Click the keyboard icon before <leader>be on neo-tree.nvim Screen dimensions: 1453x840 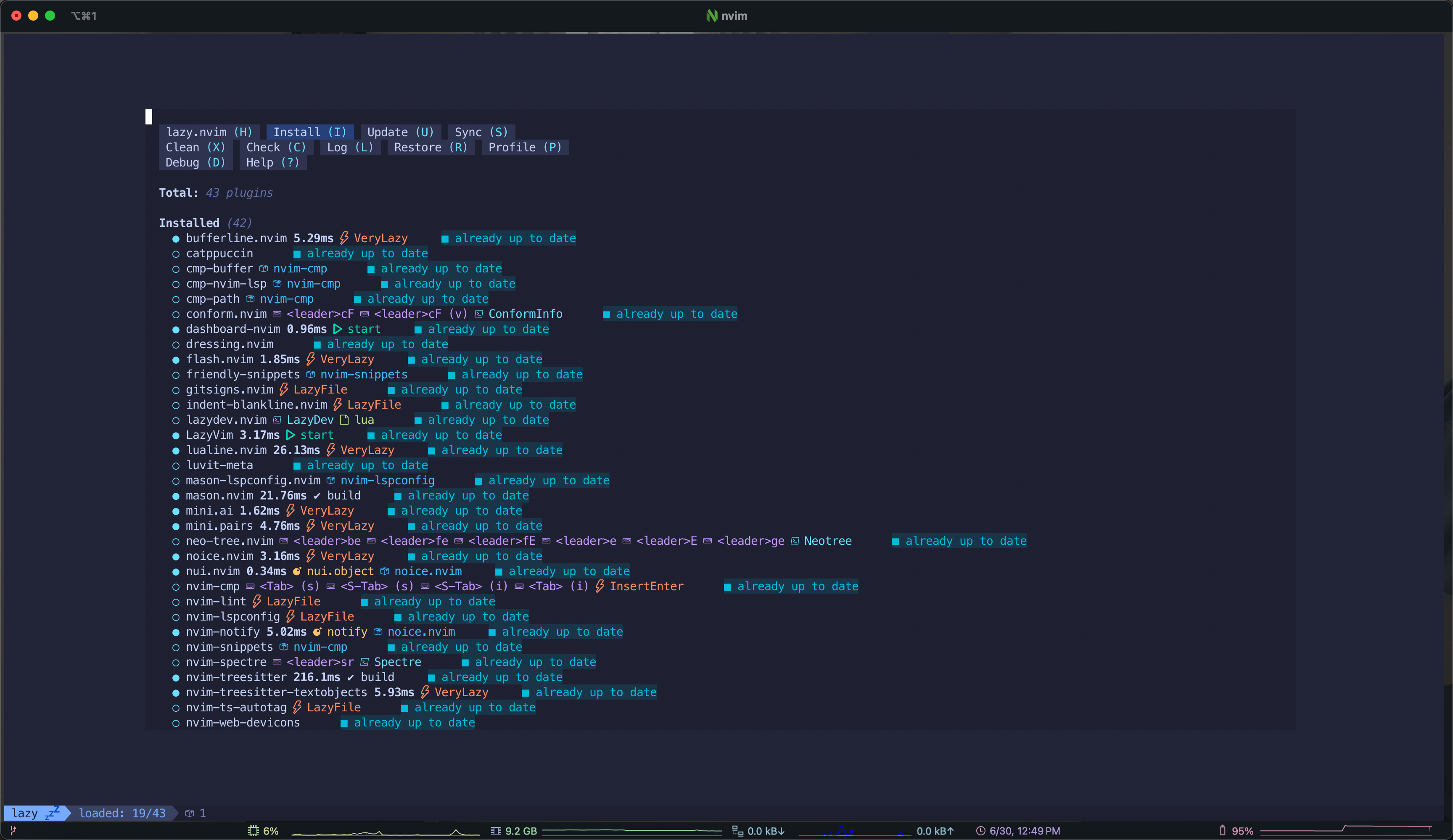(284, 542)
